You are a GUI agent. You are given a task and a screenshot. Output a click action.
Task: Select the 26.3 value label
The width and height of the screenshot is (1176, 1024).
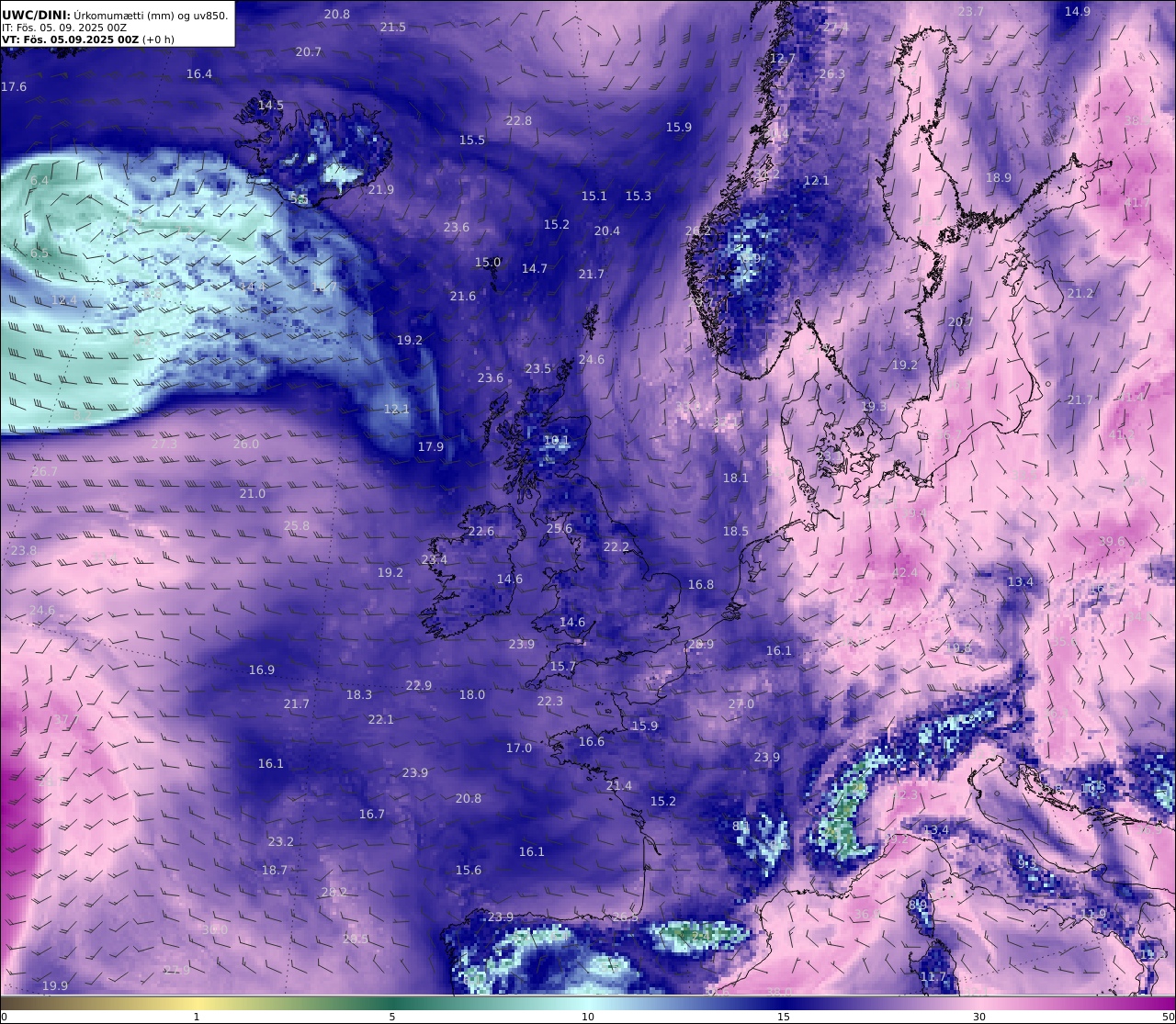tap(831, 74)
